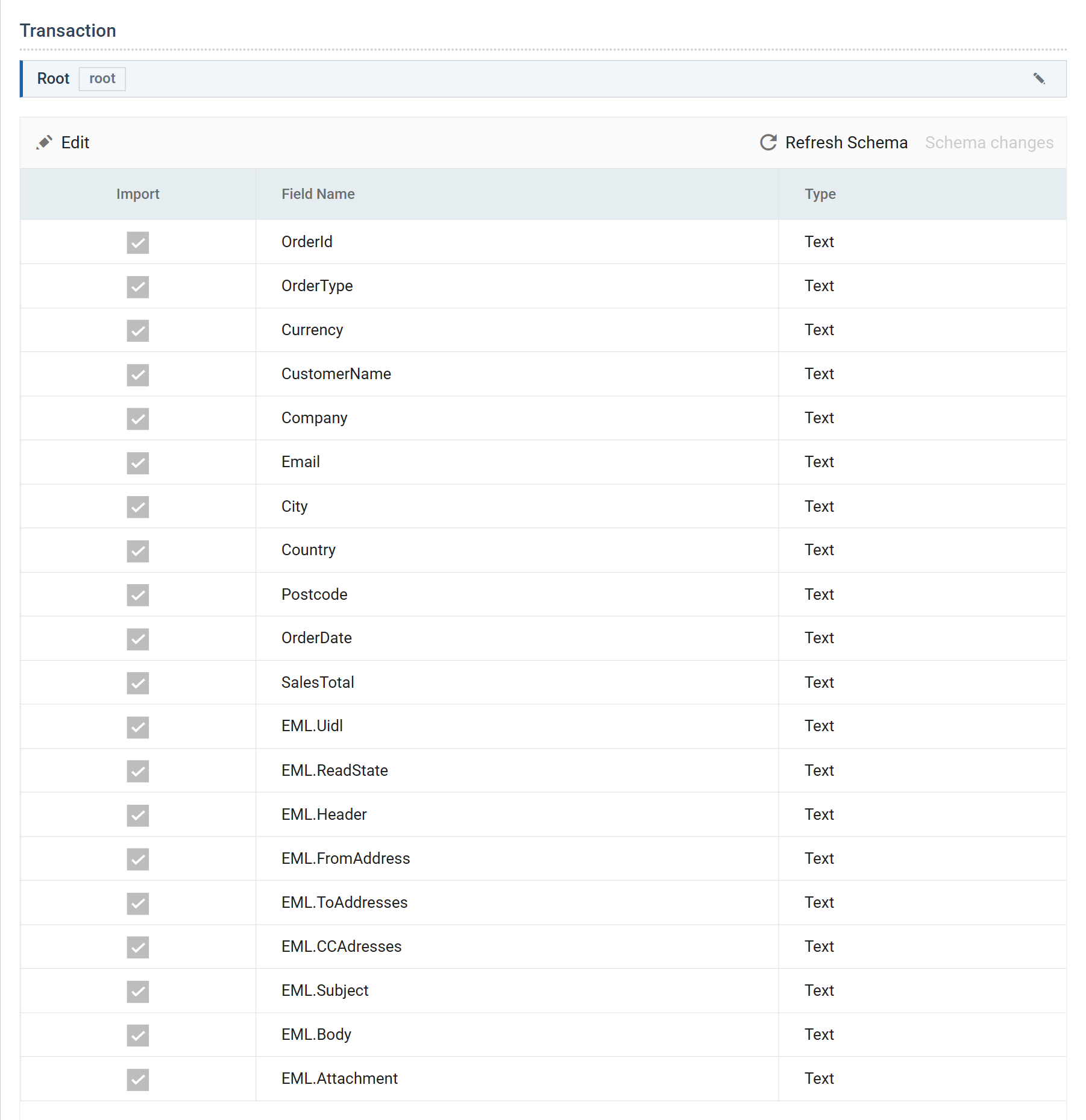Click the Text type cell for EML.Subject
Image resolution: width=1086 pixels, height=1120 pixels.
(x=922, y=990)
